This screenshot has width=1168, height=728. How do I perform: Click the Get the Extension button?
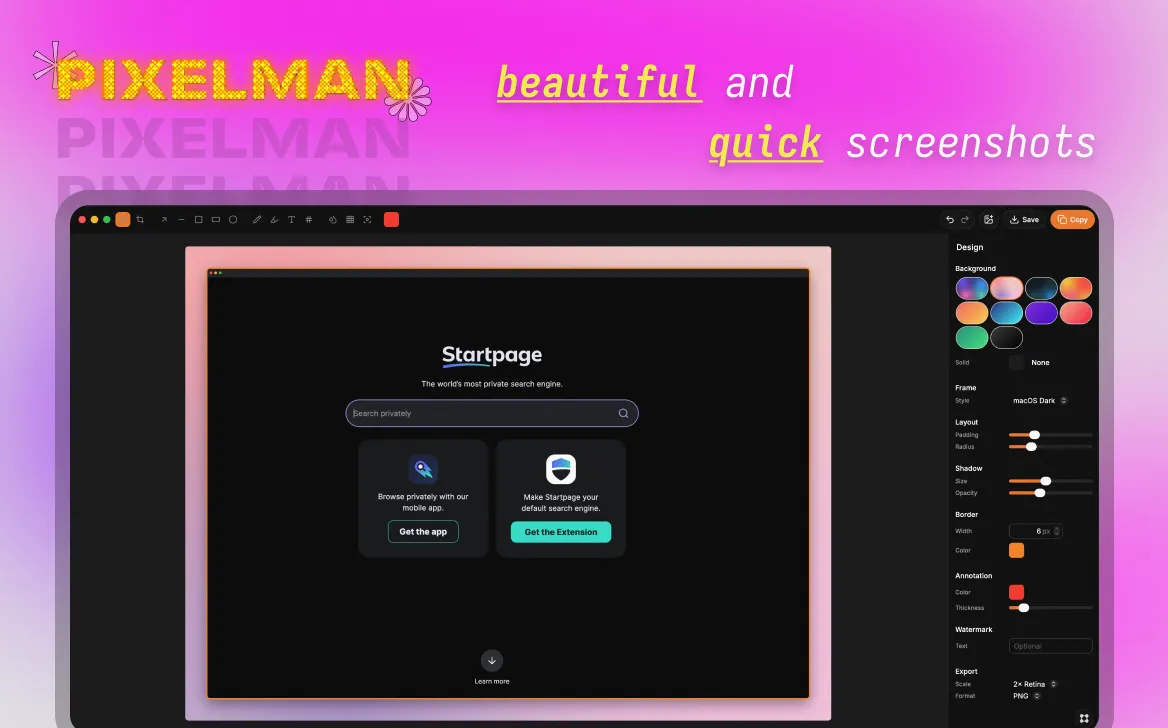561,532
